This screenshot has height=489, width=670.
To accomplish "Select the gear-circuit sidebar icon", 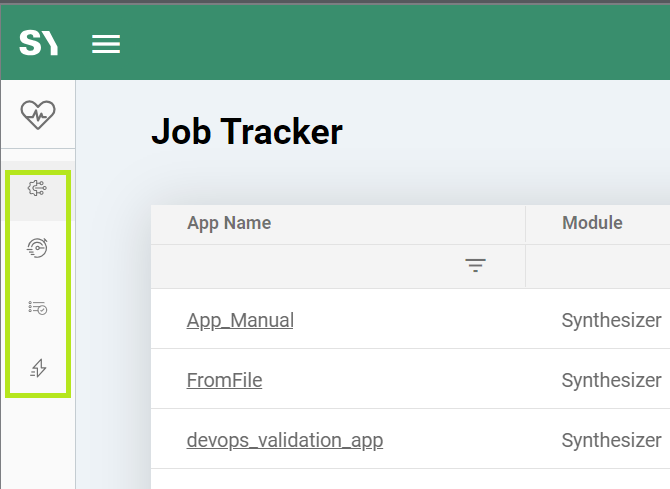I will tap(38, 189).
